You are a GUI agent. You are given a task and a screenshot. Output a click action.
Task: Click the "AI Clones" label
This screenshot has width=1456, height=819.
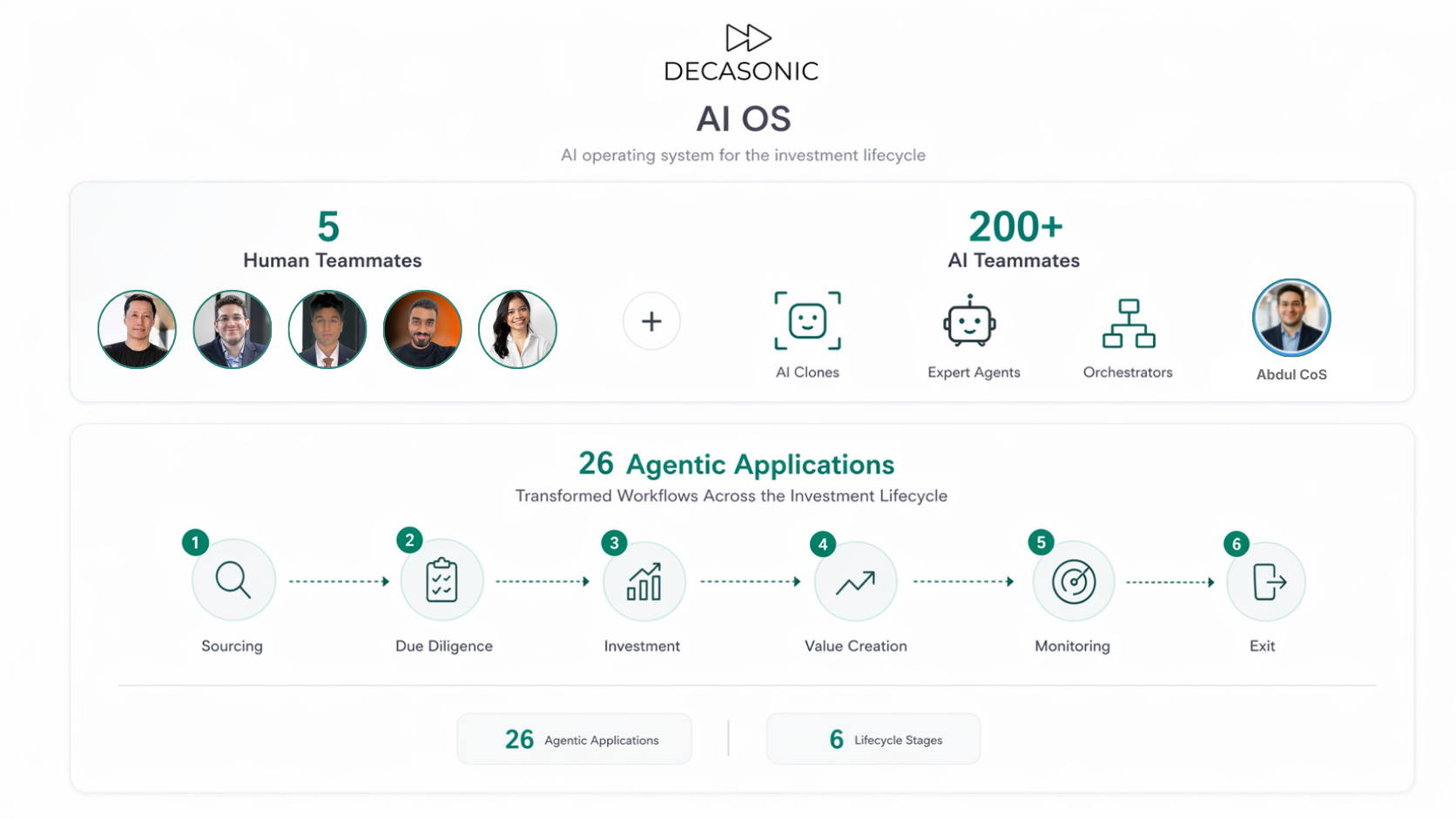[x=807, y=373]
